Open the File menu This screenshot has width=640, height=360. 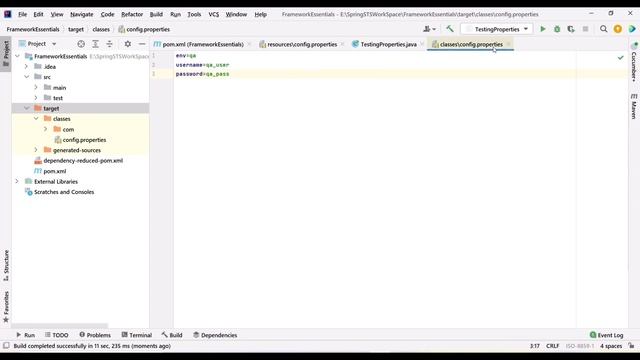pos(22,14)
